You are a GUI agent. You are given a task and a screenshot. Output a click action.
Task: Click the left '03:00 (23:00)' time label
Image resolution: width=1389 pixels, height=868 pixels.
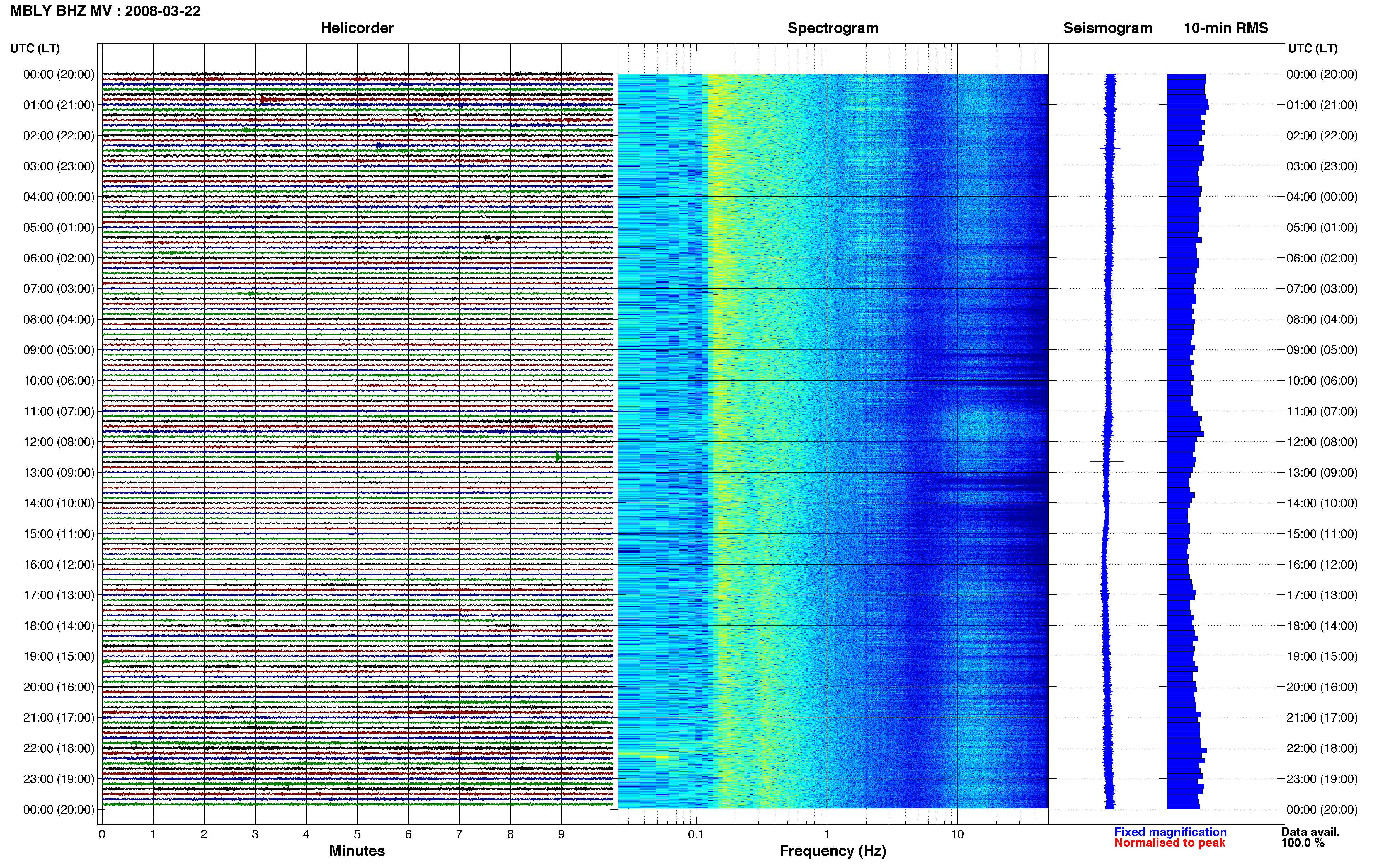(59, 166)
